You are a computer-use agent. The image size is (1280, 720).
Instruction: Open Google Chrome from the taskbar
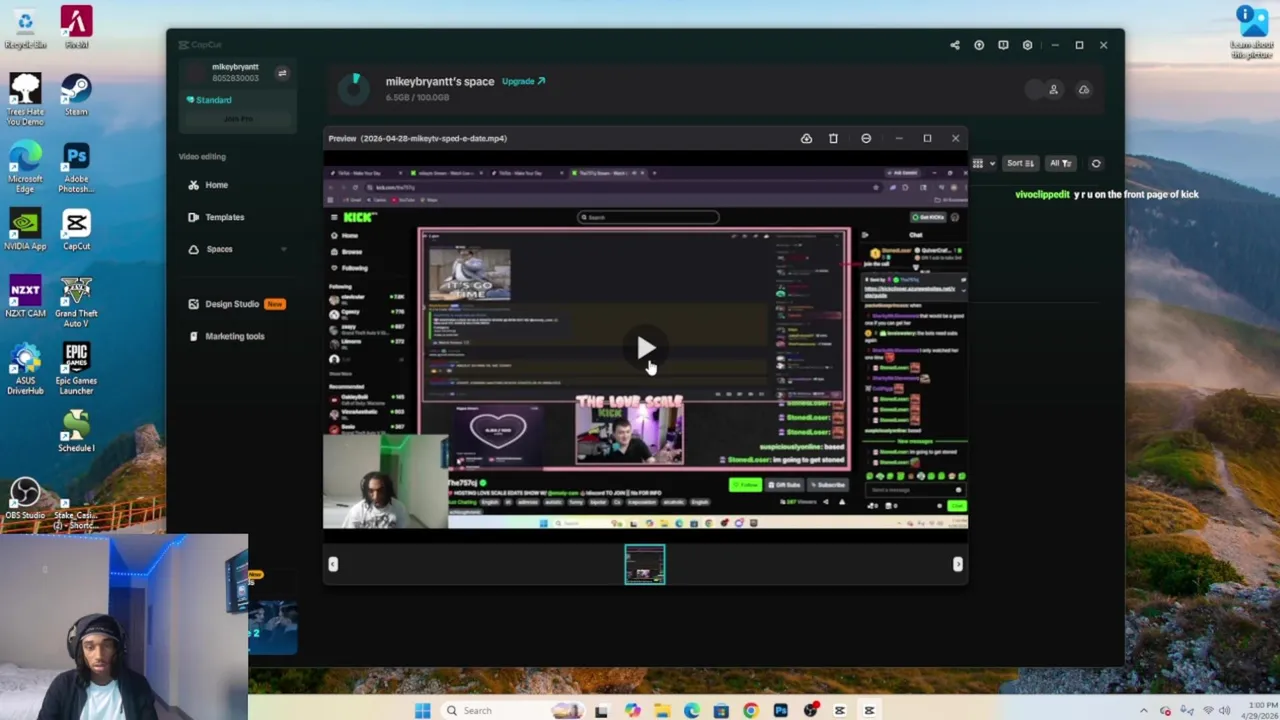(751, 711)
